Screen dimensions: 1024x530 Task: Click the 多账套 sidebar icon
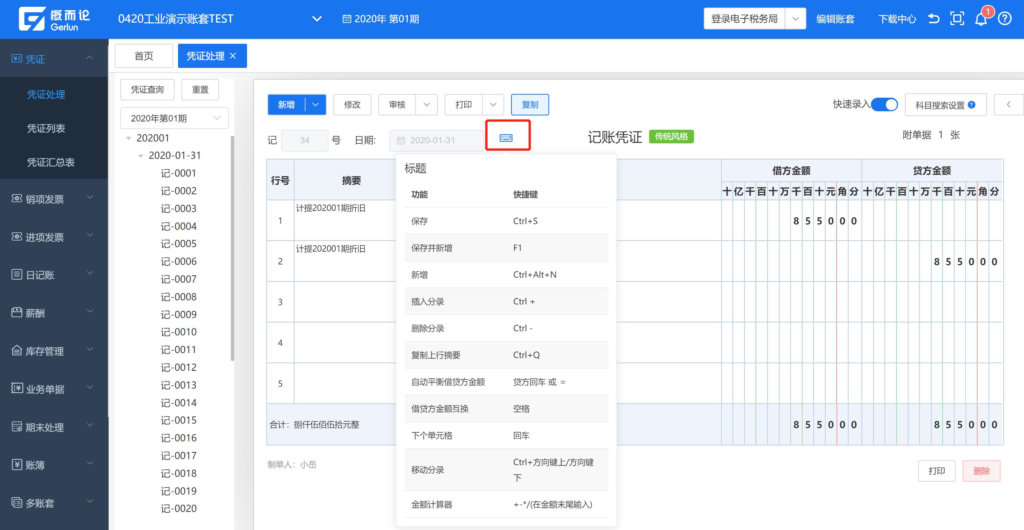tap(17, 503)
